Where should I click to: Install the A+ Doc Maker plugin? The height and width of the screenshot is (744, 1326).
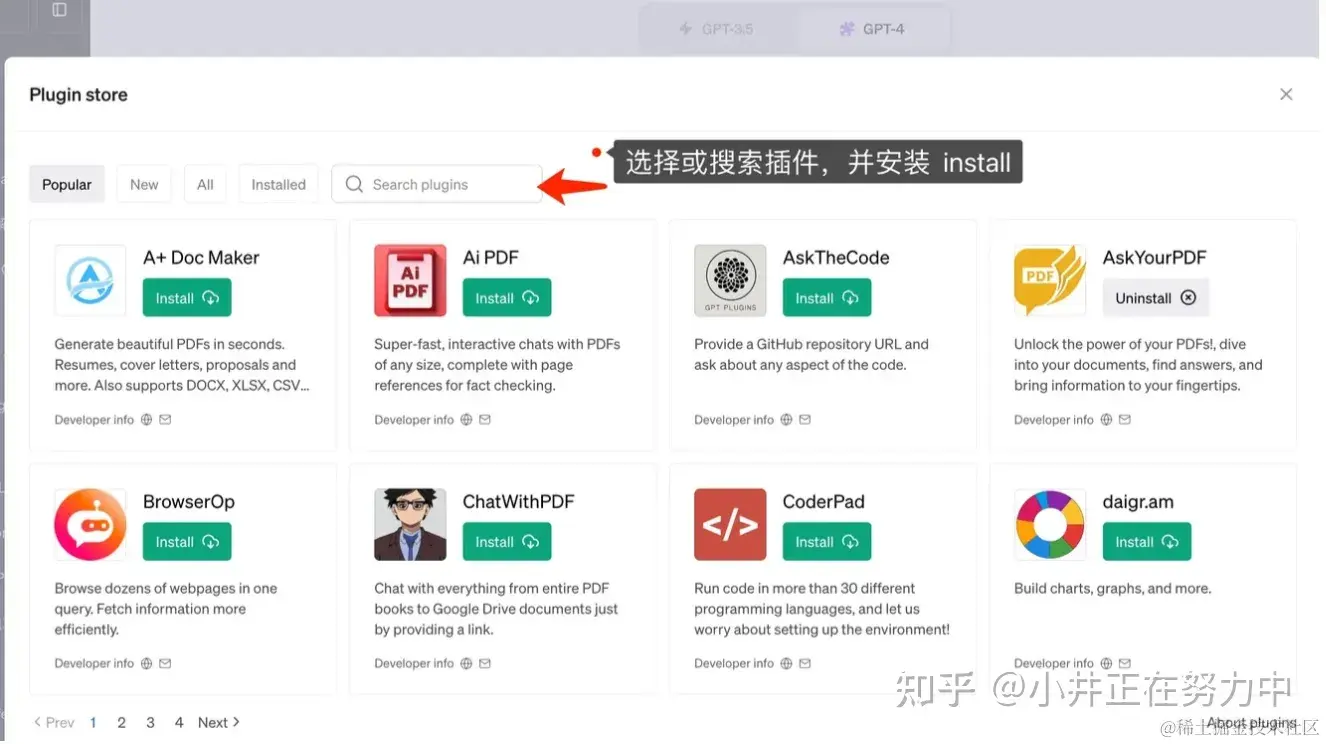point(187,298)
